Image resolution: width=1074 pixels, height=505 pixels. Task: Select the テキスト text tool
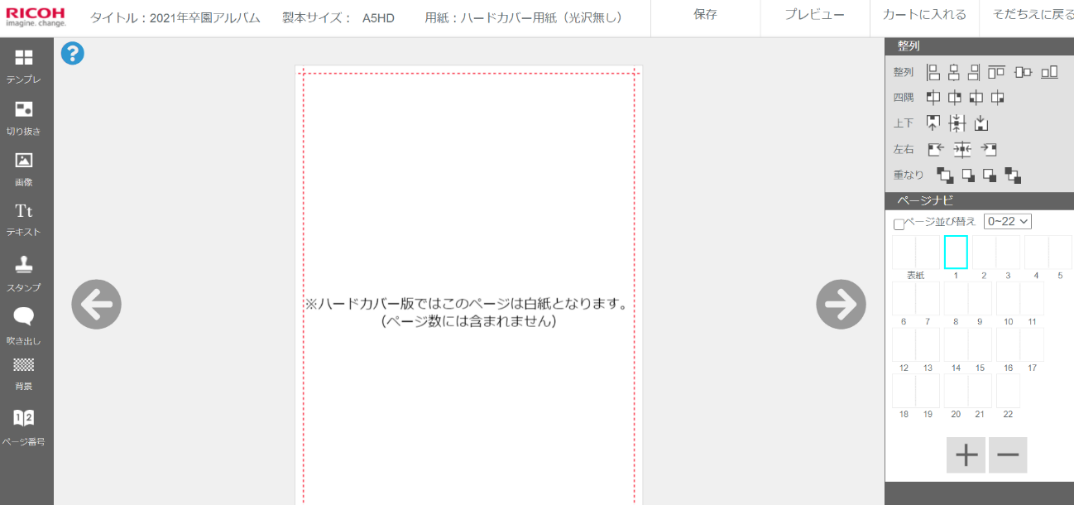(x=24, y=218)
